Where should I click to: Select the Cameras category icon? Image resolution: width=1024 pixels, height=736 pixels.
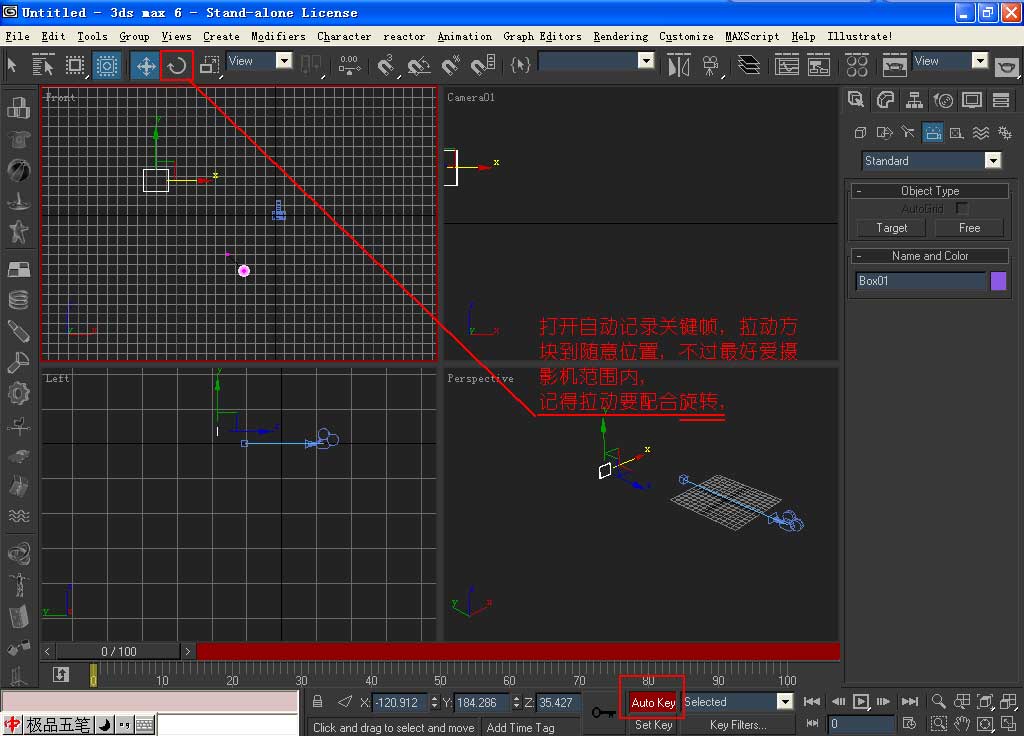[933, 133]
